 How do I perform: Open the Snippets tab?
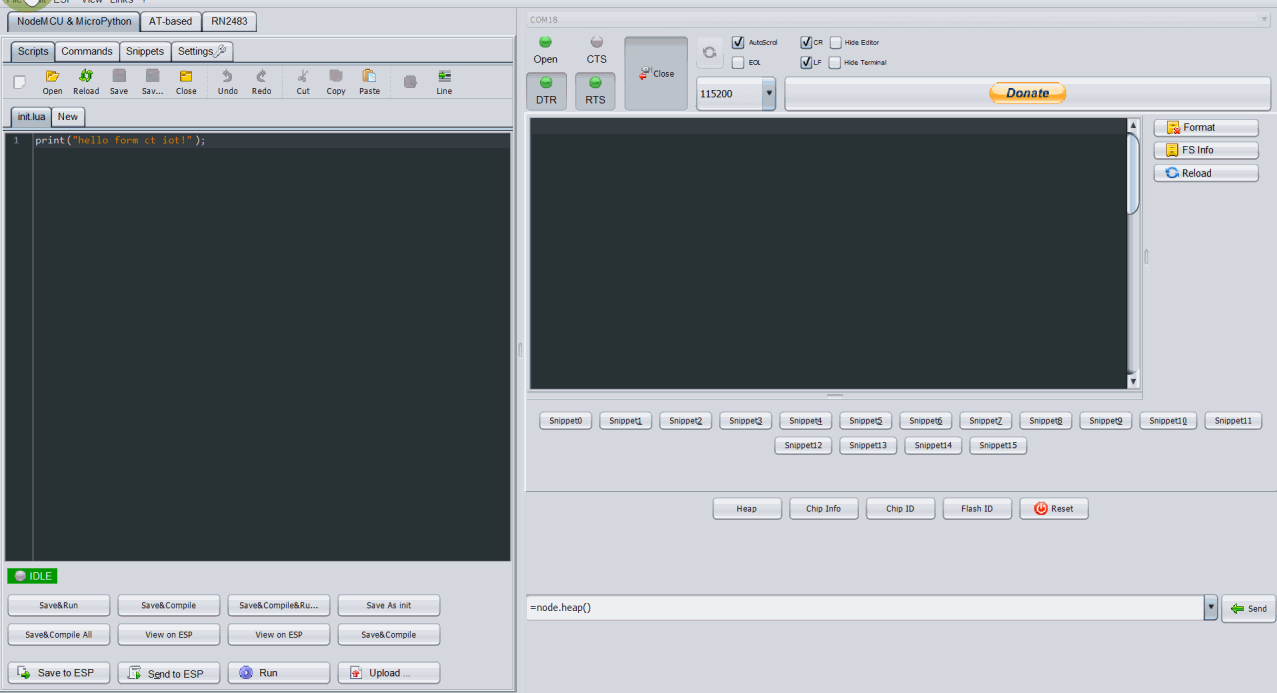(x=145, y=51)
